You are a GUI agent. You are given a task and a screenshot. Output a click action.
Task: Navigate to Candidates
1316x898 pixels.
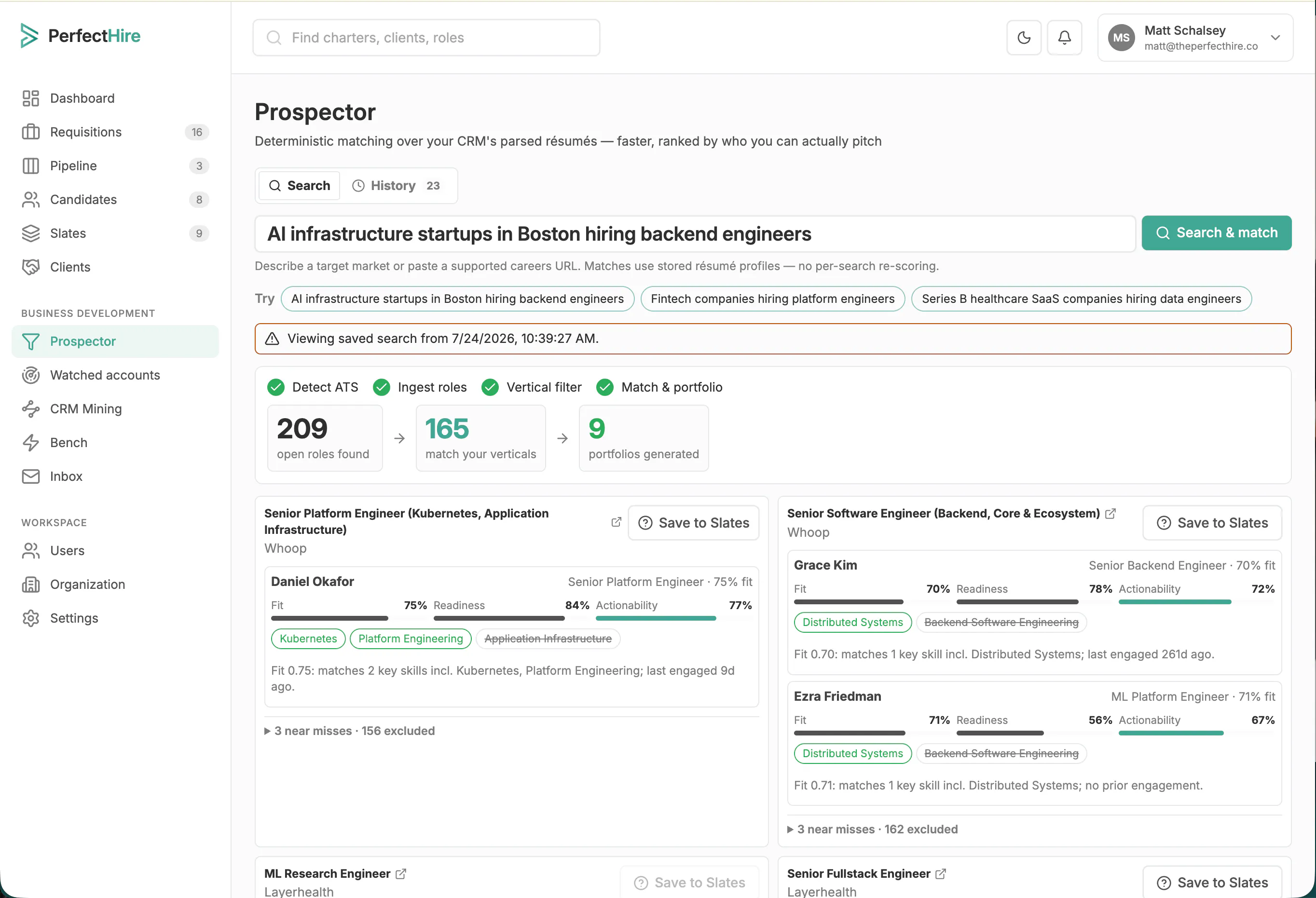tap(115, 199)
